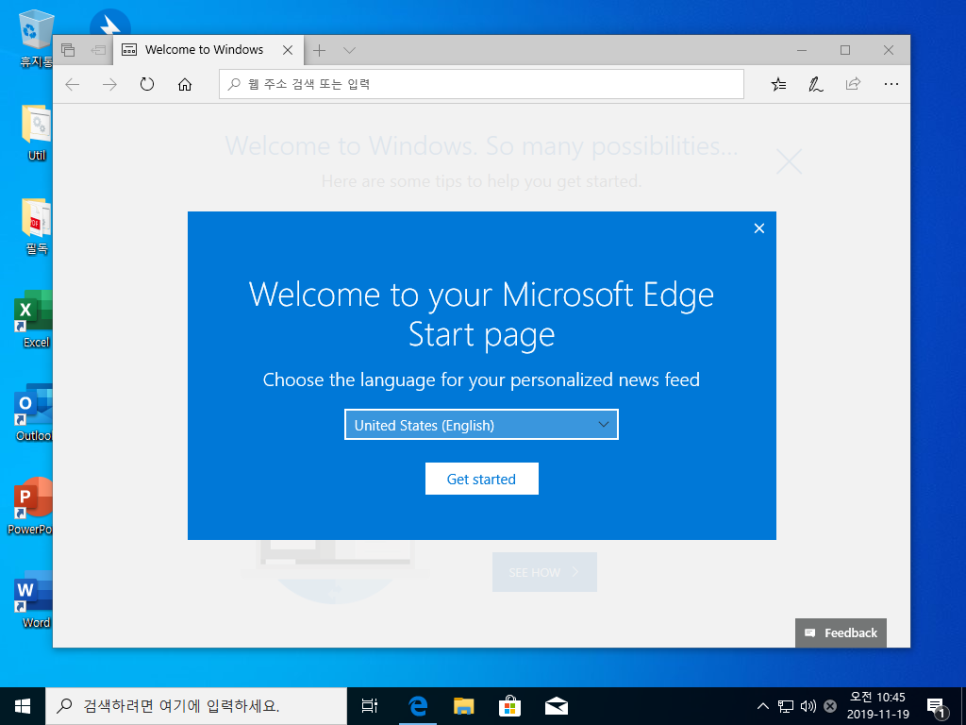Open the Action Center notifications
The image size is (966, 725).
click(937, 708)
